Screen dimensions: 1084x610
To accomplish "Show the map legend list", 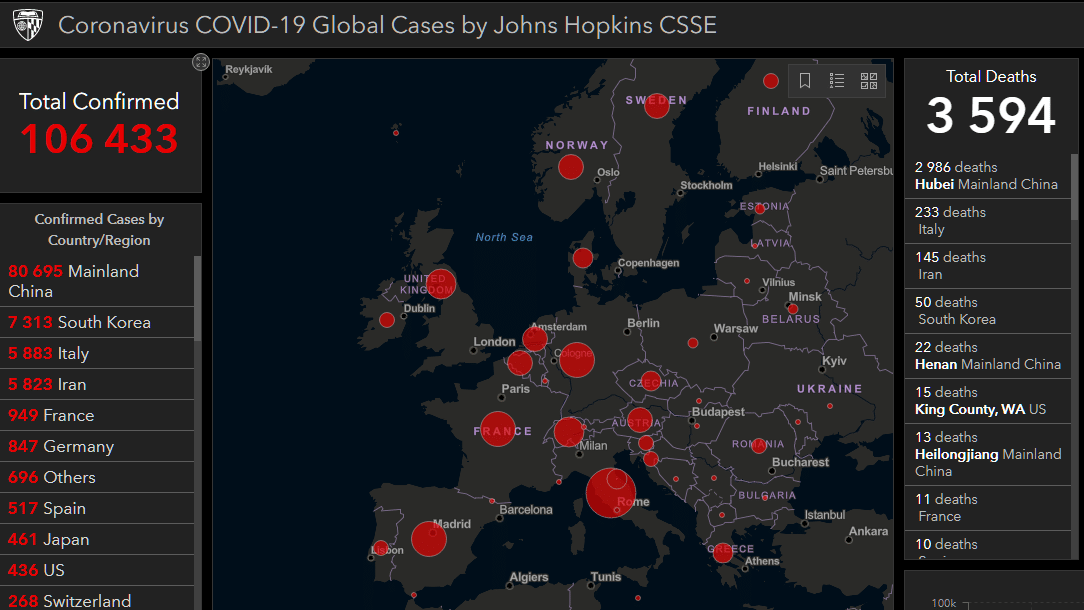I will tap(837, 81).
